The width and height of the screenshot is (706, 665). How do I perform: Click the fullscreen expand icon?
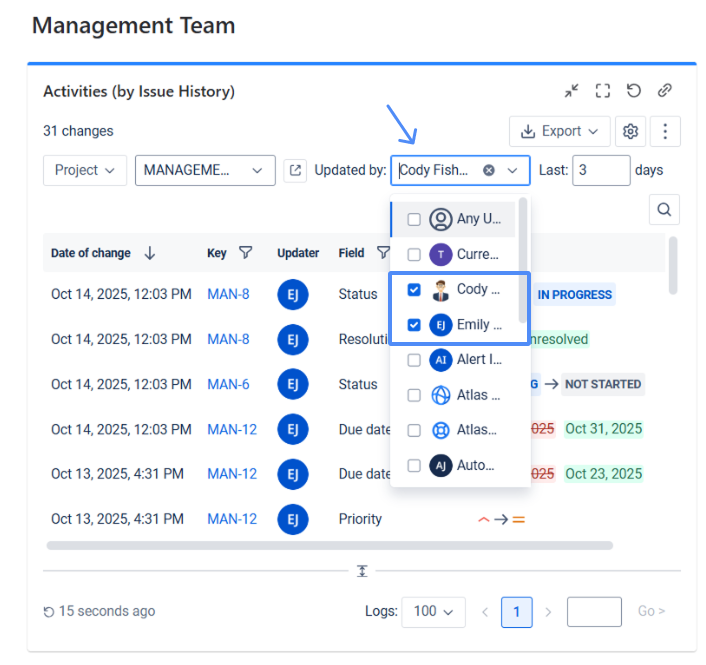pyautogui.click(x=602, y=91)
